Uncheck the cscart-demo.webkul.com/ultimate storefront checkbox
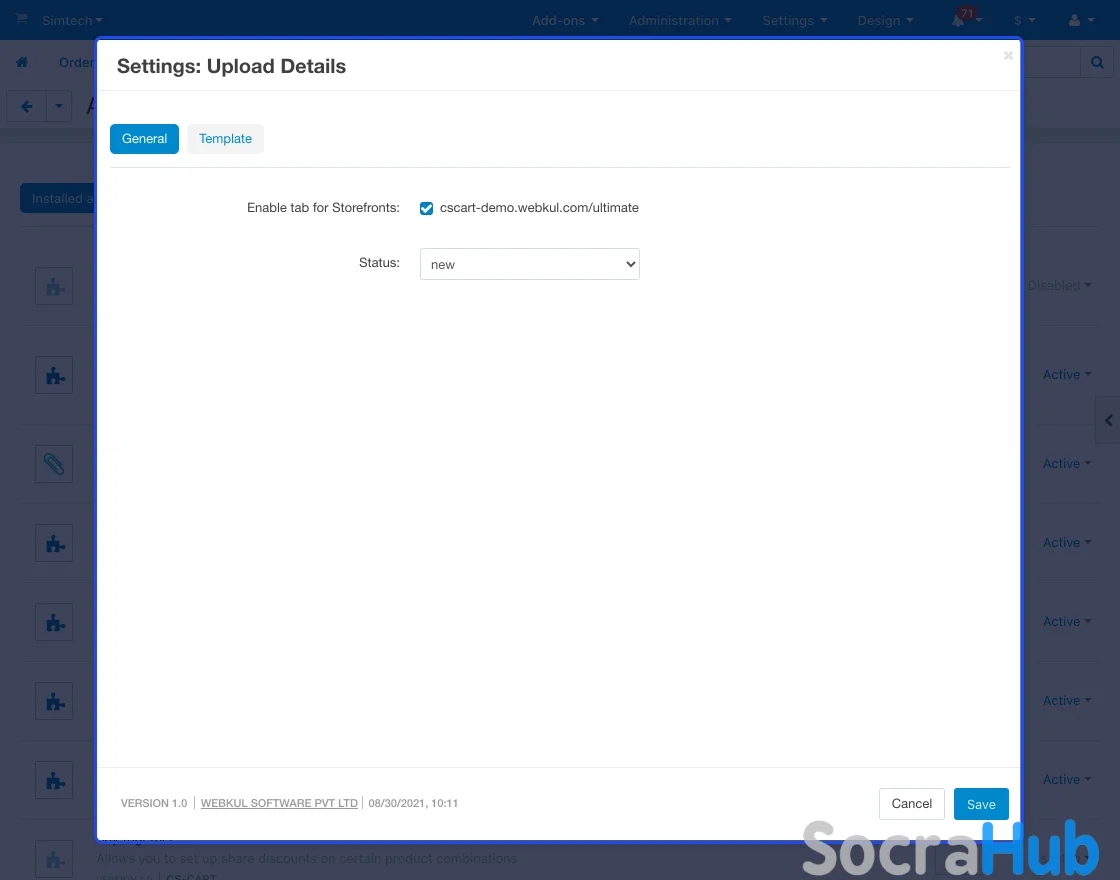The image size is (1120, 880). pyautogui.click(x=427, y=208)
